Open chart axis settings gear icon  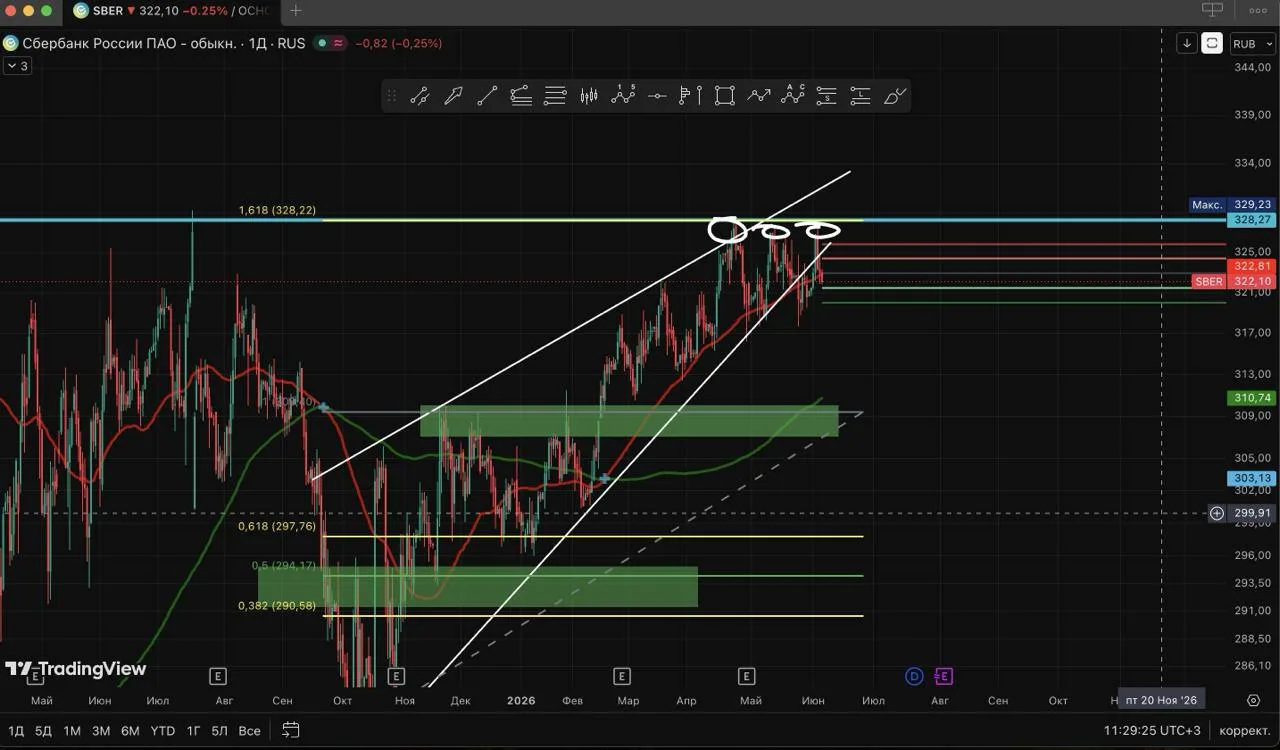[1254, 700]
